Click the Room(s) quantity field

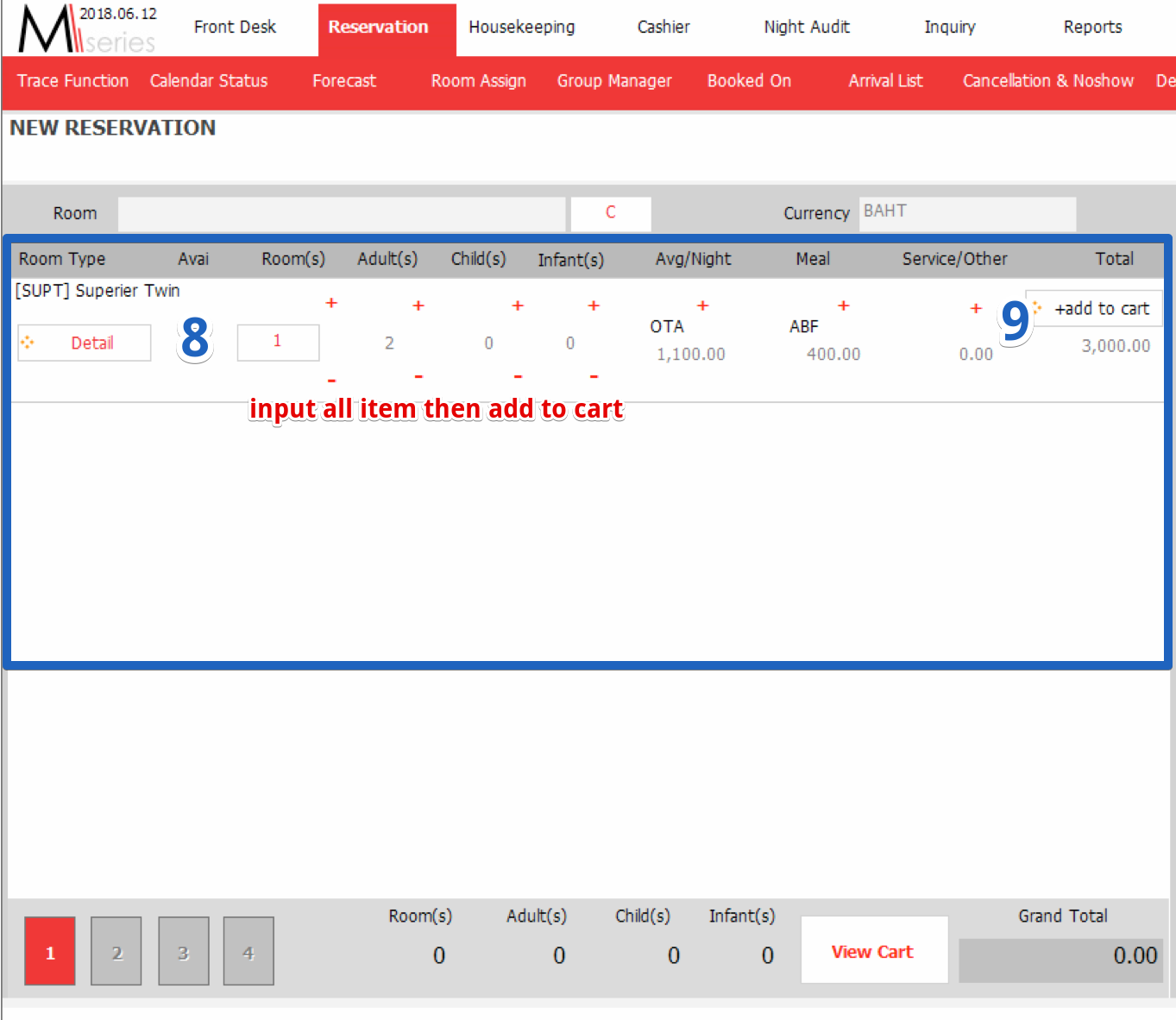pos(278,343)
